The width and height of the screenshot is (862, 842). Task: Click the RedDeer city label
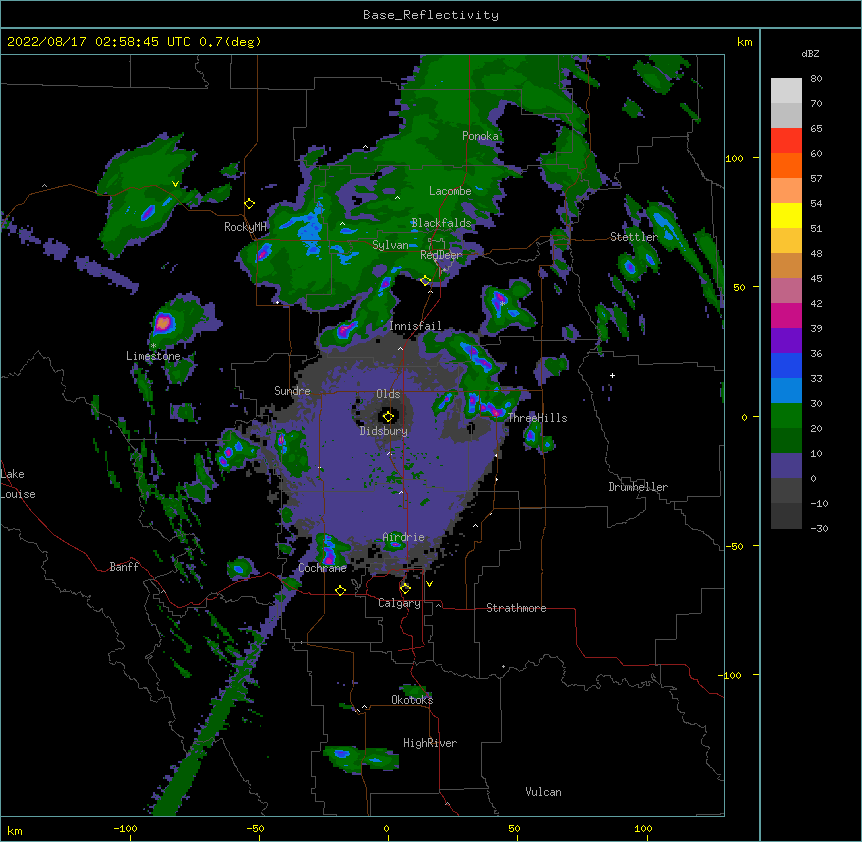(441, 255)
